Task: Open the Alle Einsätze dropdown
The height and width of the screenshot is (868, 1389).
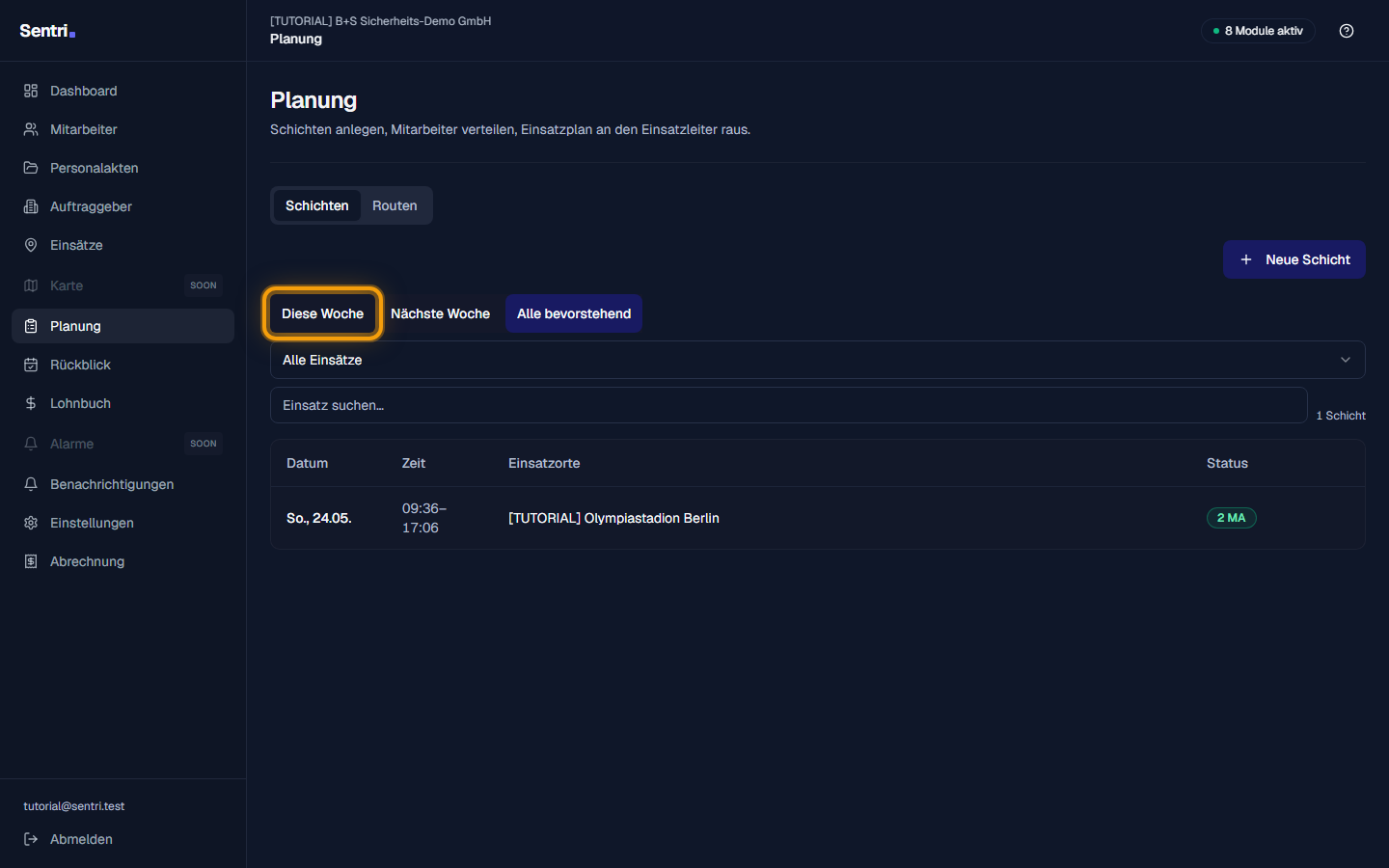Action: pyautogui.click(x=818, y=360)
